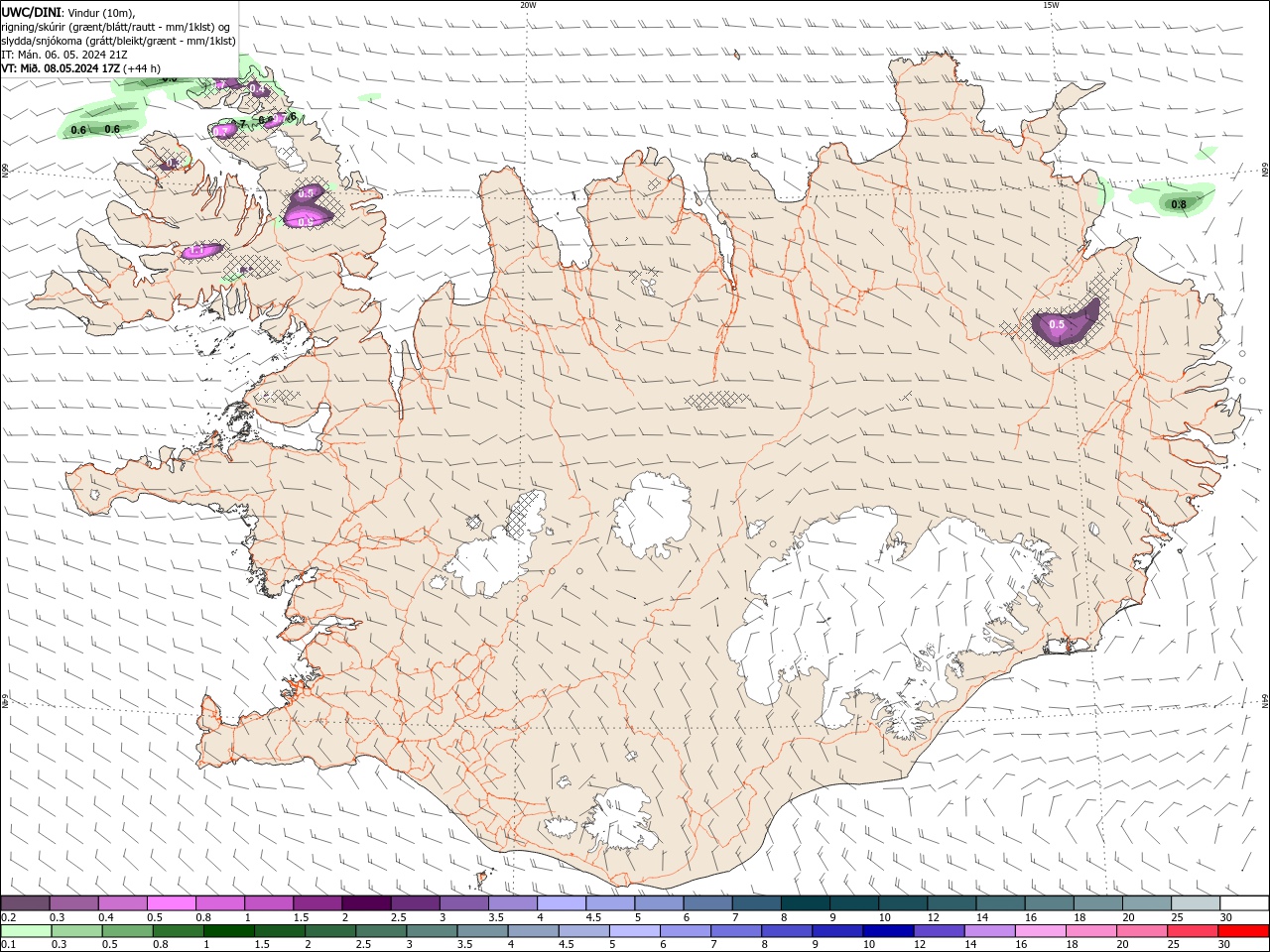Click the '25' label in the snow legend row
This screenshot has height=952, width=1270.
click(1177, 917)
